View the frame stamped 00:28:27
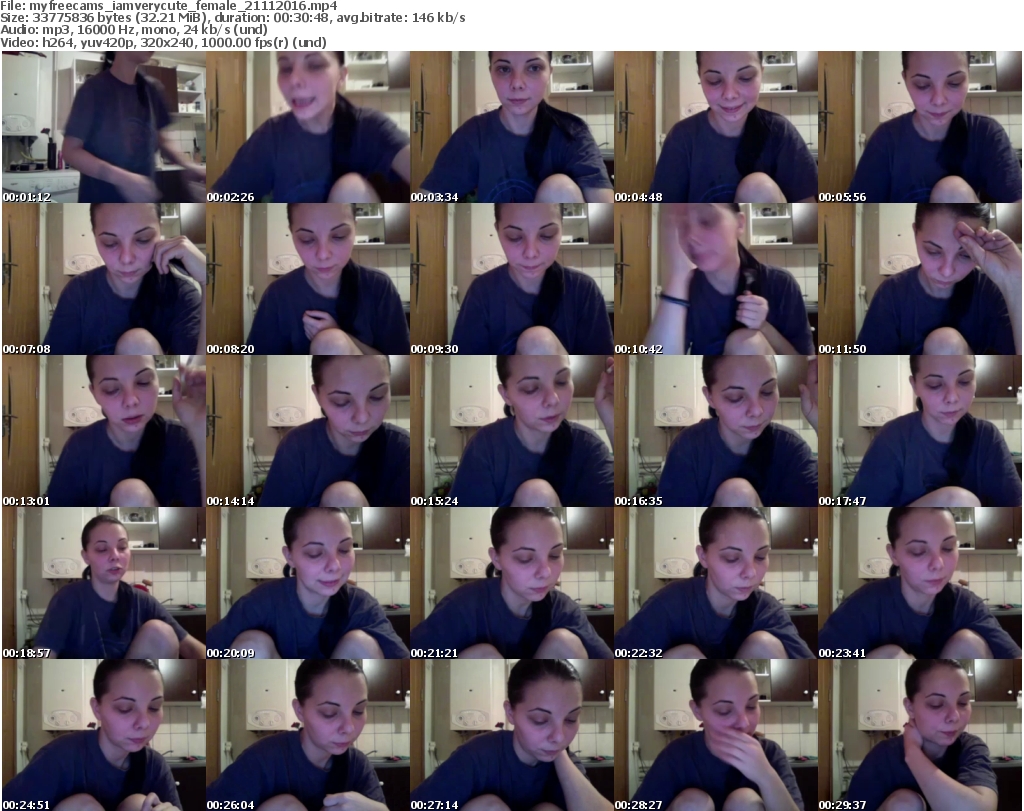Image resolution: width=1024 pixels, height=811 pixels. click(x=716, y=735)
